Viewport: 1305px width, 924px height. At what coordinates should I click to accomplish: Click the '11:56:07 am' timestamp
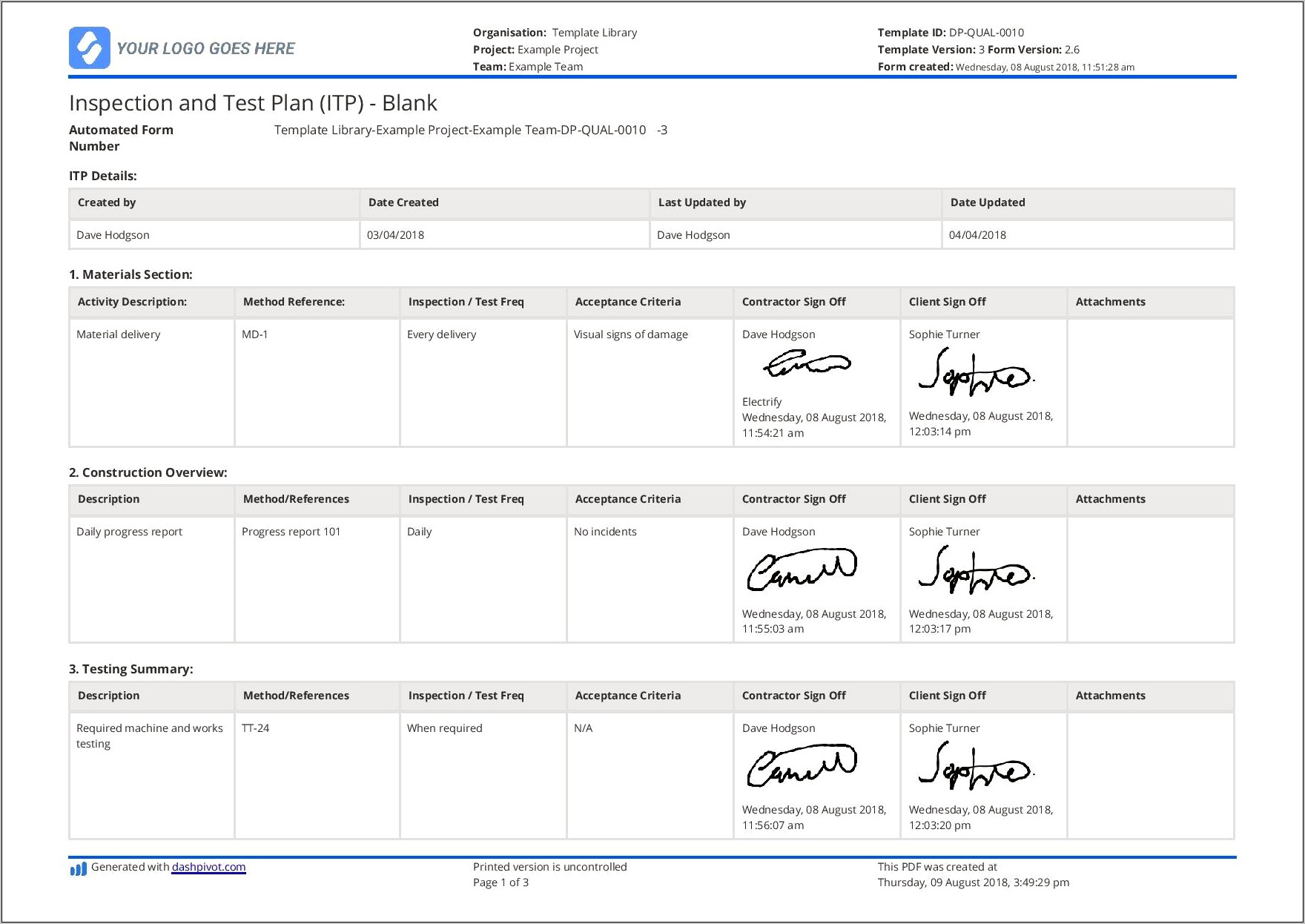click(x=773, y=825)
